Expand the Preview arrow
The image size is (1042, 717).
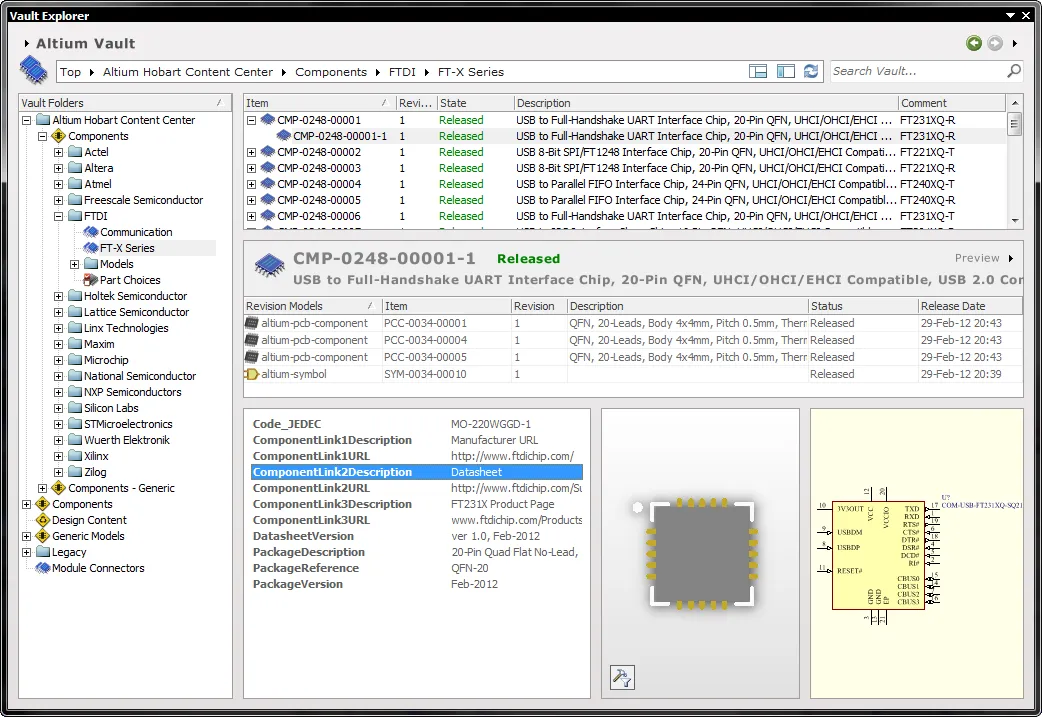point(1011,258)
